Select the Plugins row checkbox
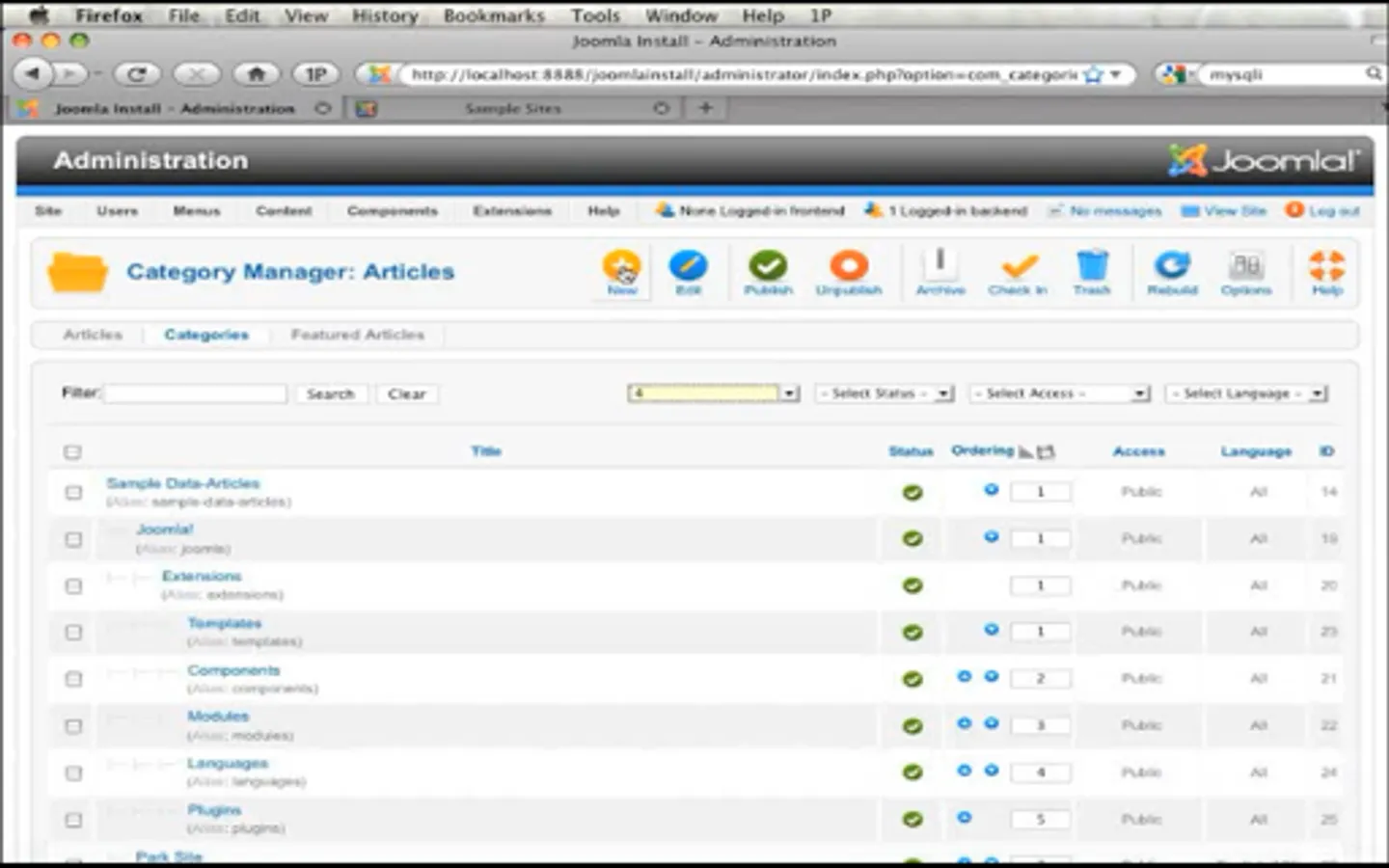The width and height of the screenshot is (1389, 868). (73, 820)
